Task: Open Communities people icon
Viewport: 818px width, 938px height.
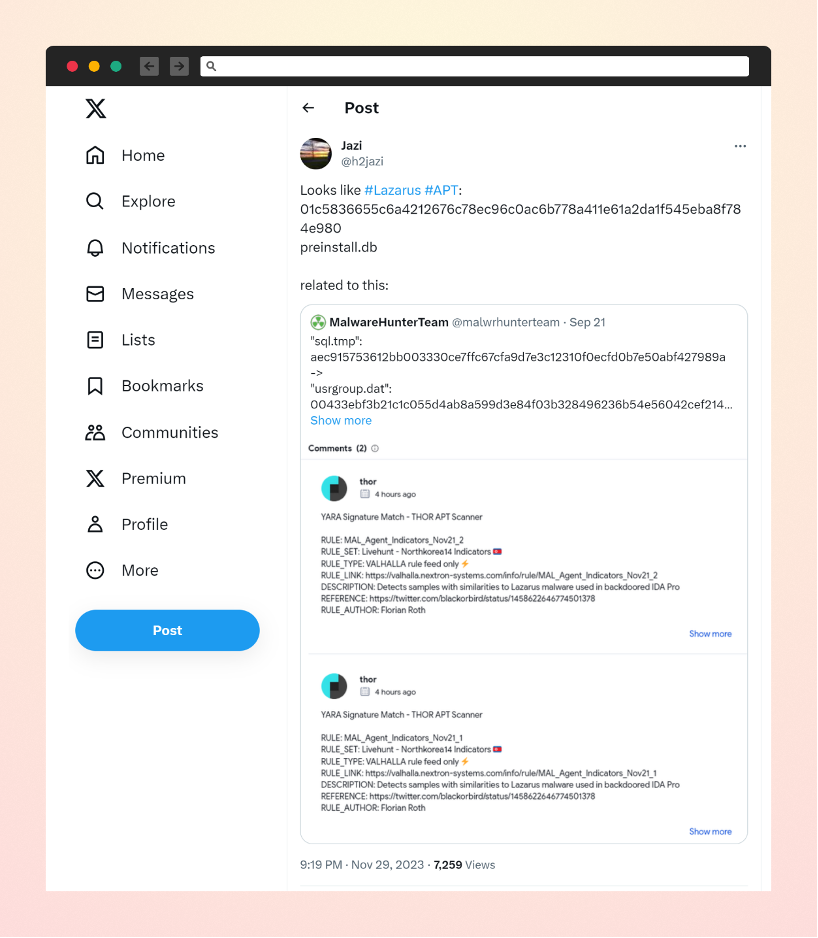Action: point(95,433)
